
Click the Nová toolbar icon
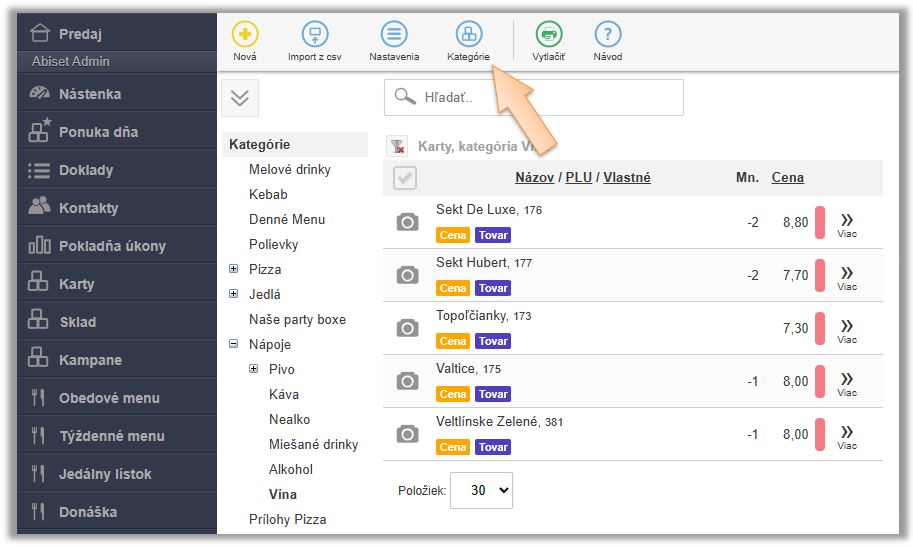point(245,35)
